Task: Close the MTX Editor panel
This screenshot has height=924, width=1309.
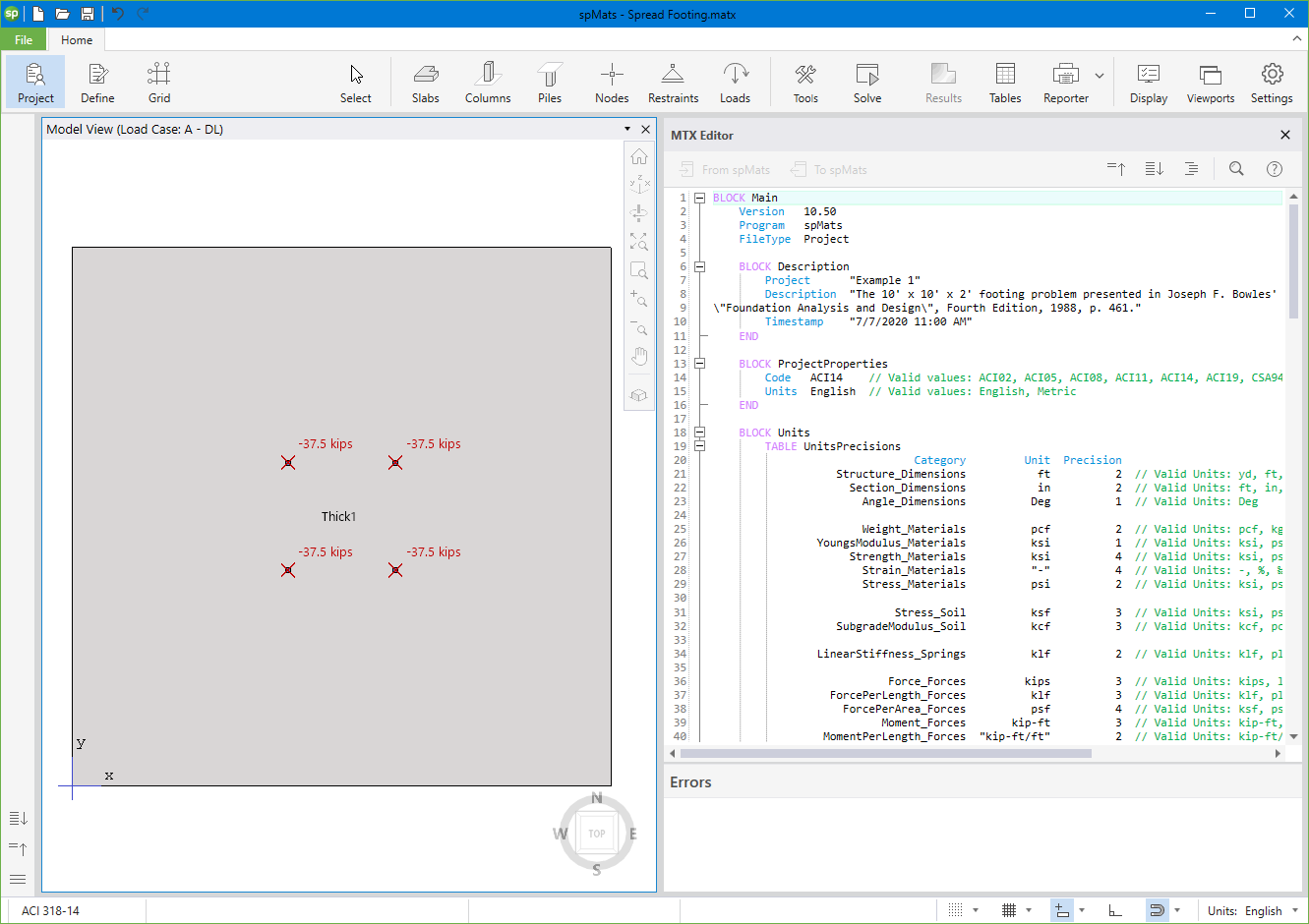Action: click(1284, 135)
